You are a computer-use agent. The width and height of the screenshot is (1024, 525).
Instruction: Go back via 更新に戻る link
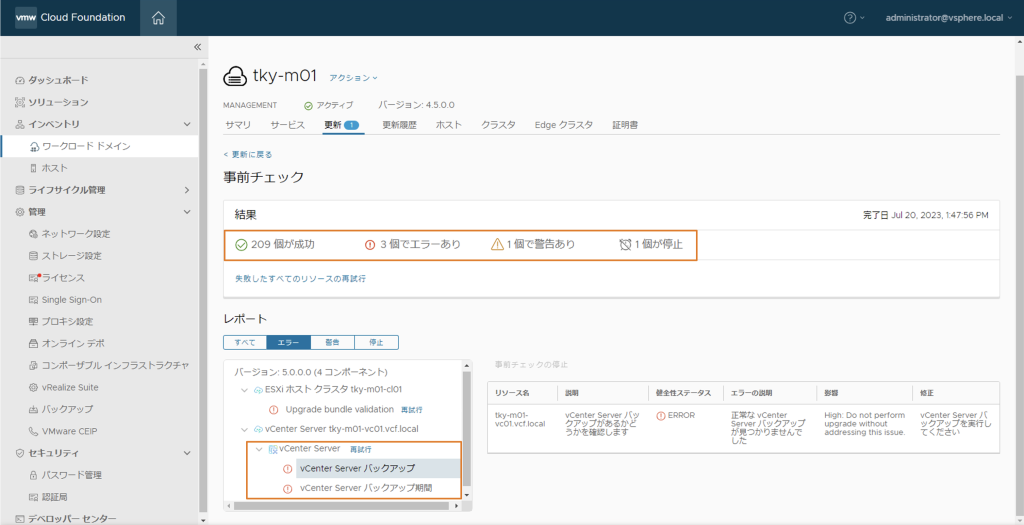point(248,155)
